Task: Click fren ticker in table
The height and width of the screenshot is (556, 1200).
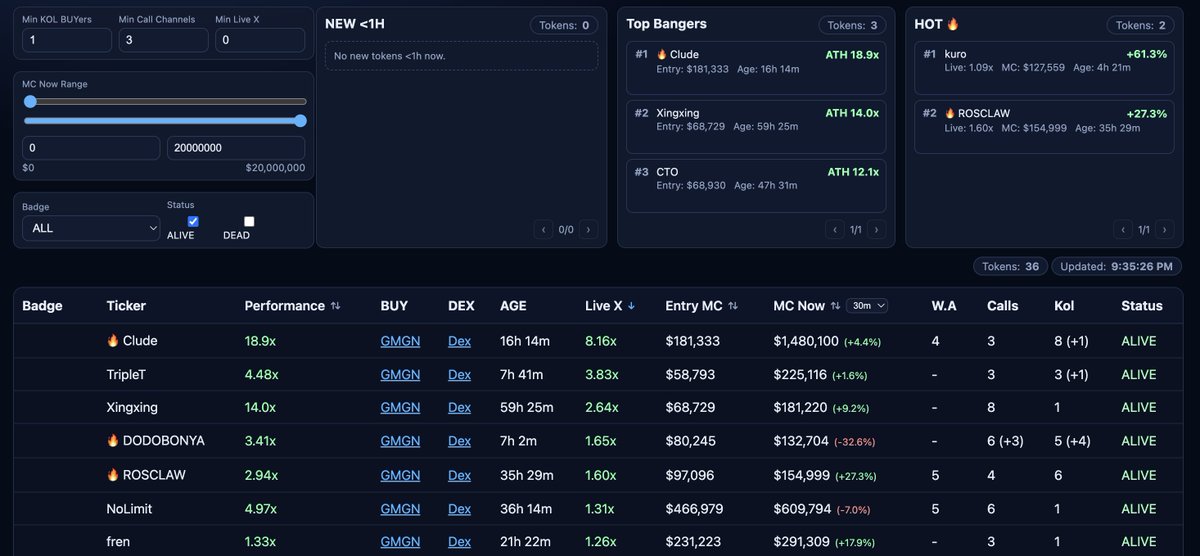Action: pyautogui.click(x=118, y=542)
